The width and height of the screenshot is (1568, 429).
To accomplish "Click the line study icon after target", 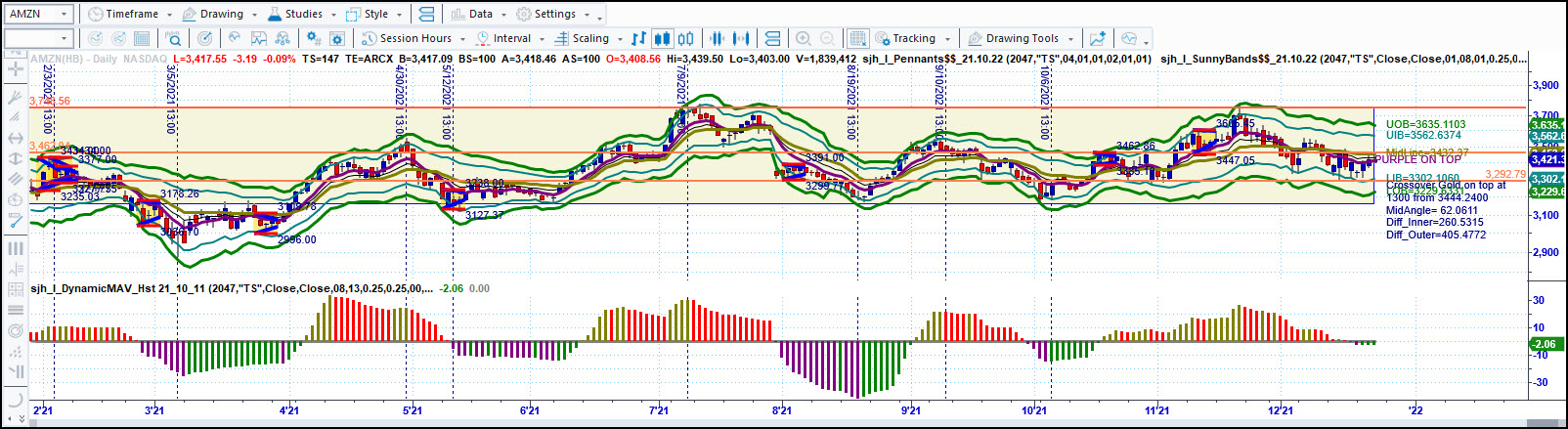I will tap(235, 38).
